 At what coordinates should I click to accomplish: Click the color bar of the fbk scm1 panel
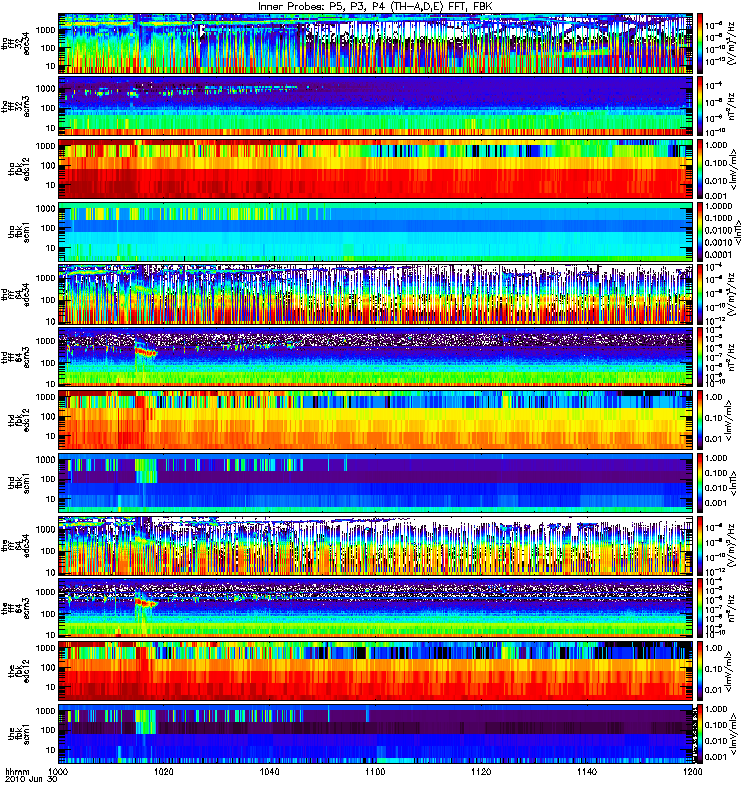[x=699, y=734]
